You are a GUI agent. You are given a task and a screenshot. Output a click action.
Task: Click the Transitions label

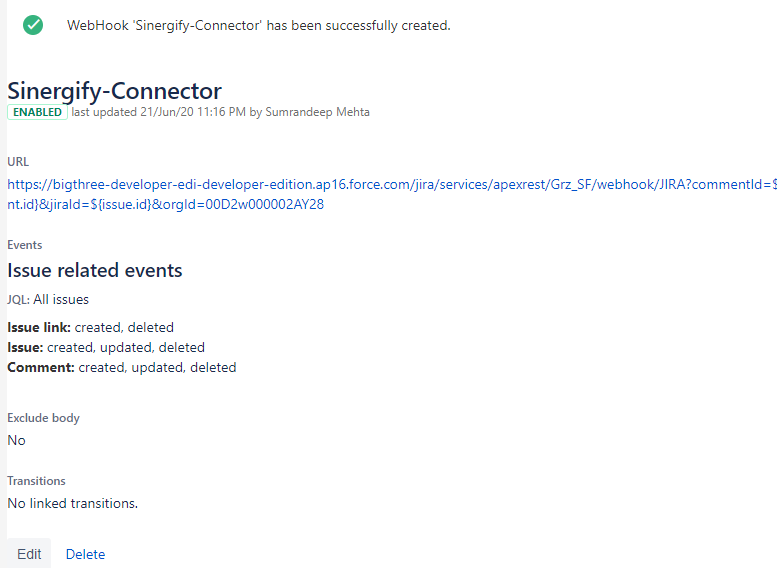point(36,481)
